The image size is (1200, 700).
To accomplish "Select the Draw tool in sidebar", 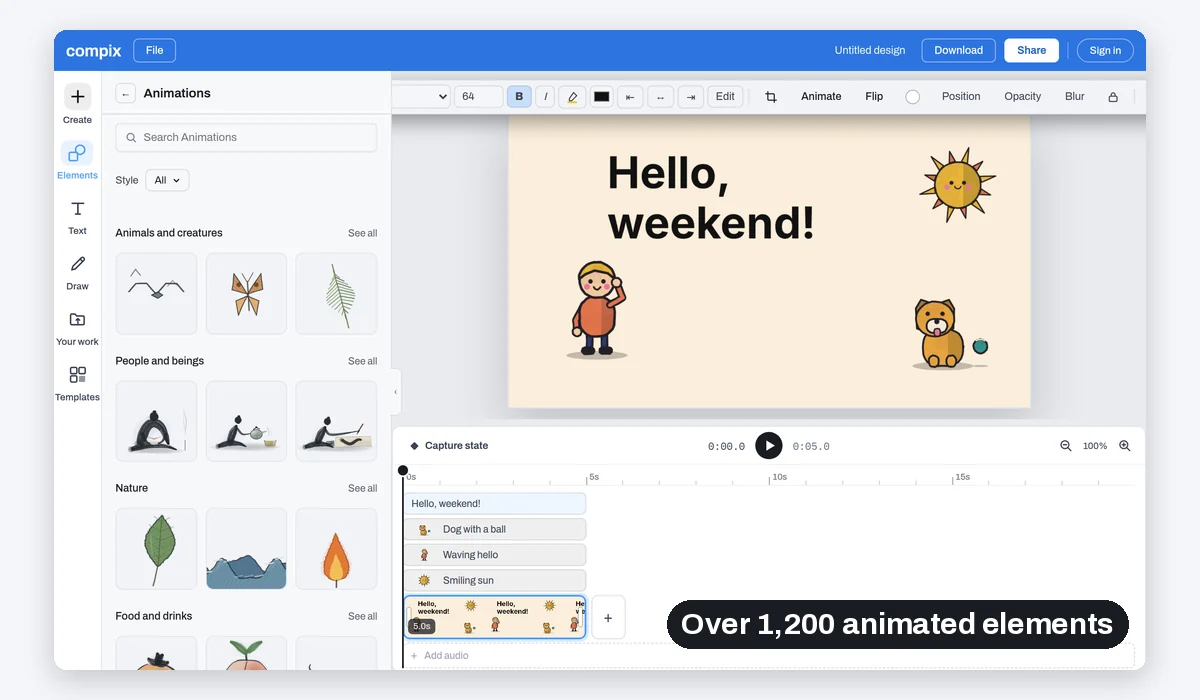I will pos(77,272).
